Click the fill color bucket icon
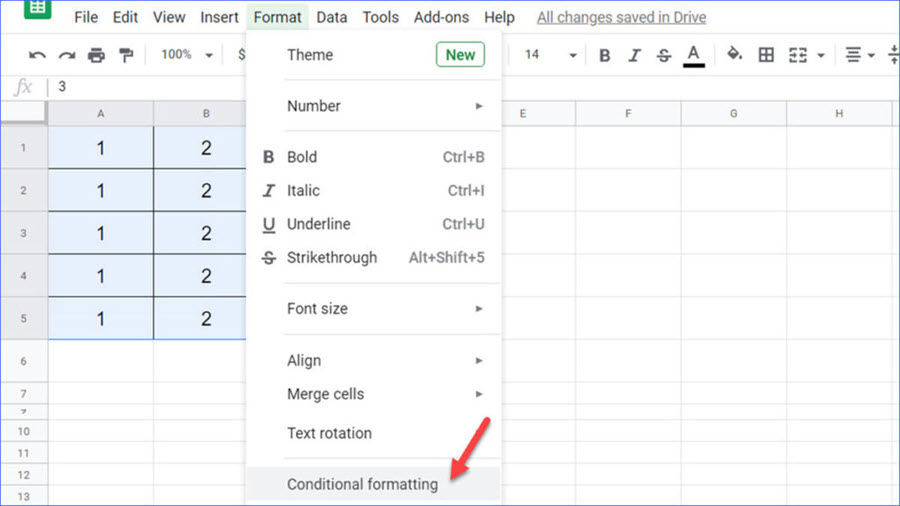Viewport: 900px width, 506px height. point(735,55)
